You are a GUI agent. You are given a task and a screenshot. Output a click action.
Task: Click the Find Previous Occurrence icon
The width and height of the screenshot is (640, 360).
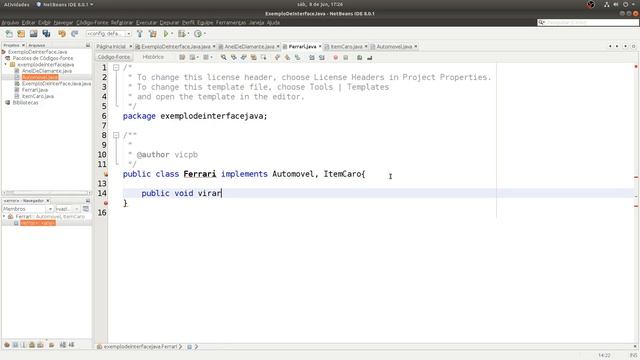[x=233, y=58]
